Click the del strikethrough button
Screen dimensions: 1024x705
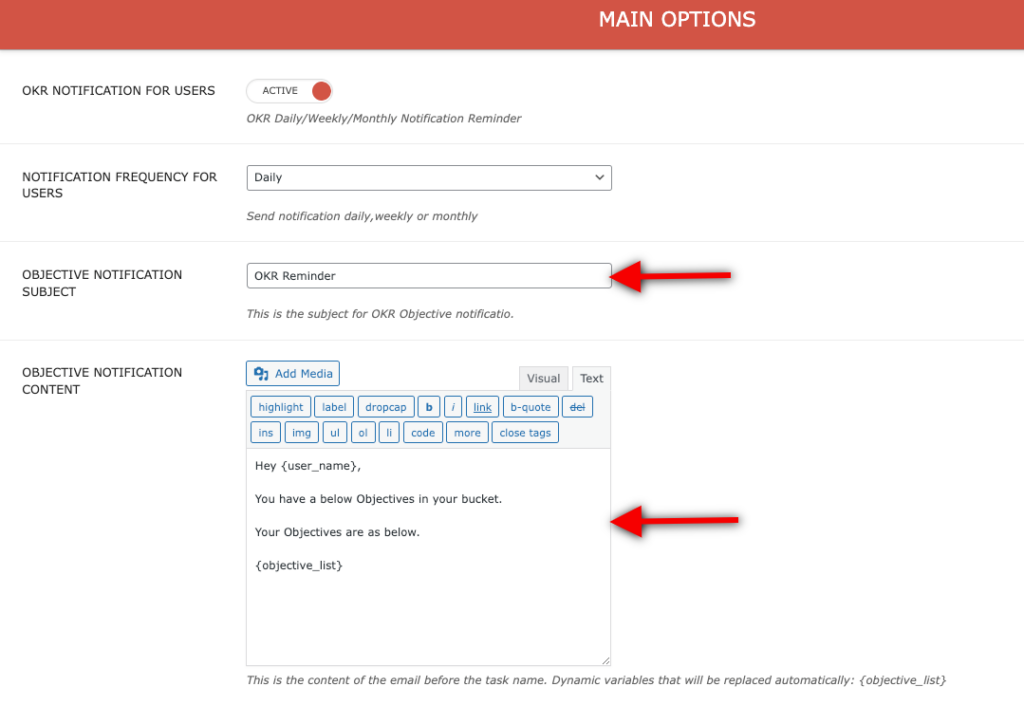[x=577, y=407]
